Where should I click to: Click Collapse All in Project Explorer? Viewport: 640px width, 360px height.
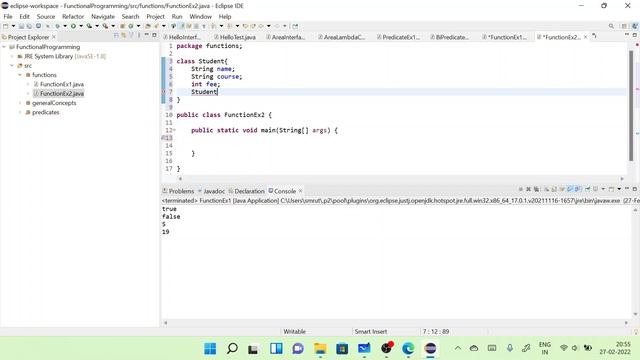coord(116,36)
